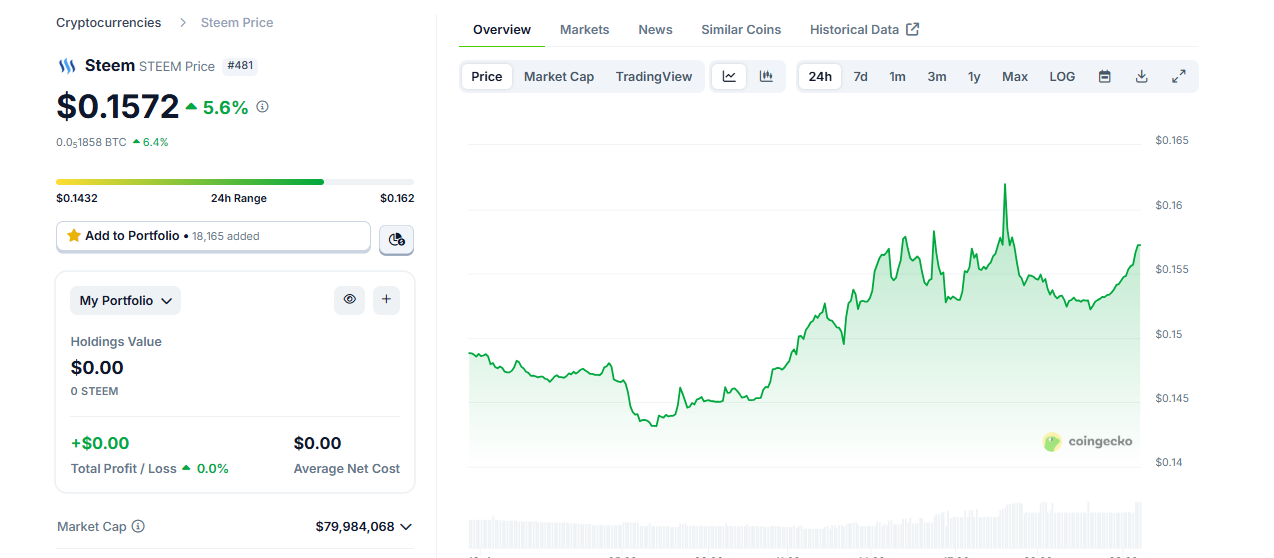The height and width of the screenshot is (558, 1274).
Task: Switch to candlestick chart icon
Action: tap(766, 76)
